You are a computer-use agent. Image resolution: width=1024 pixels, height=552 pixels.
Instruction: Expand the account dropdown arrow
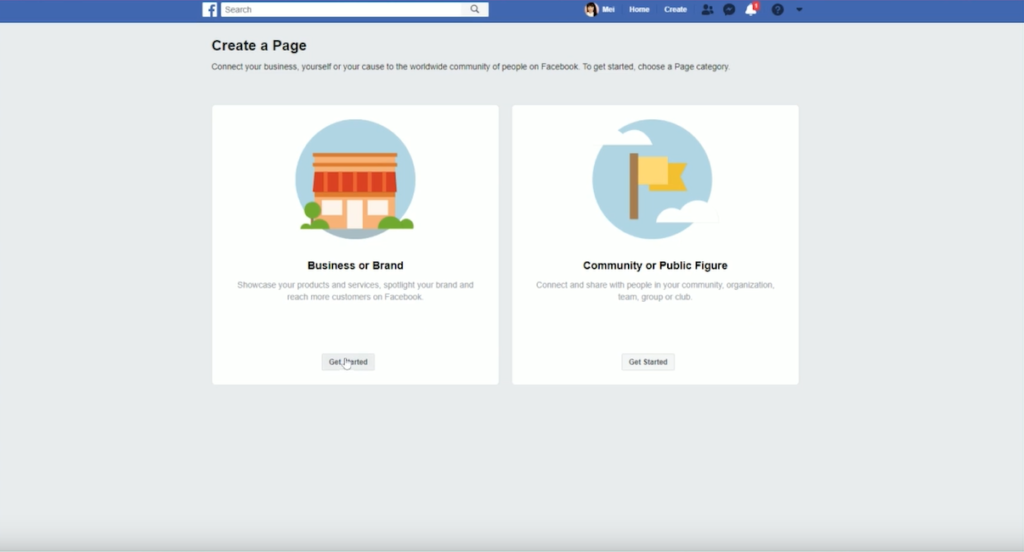click(799, 10)
